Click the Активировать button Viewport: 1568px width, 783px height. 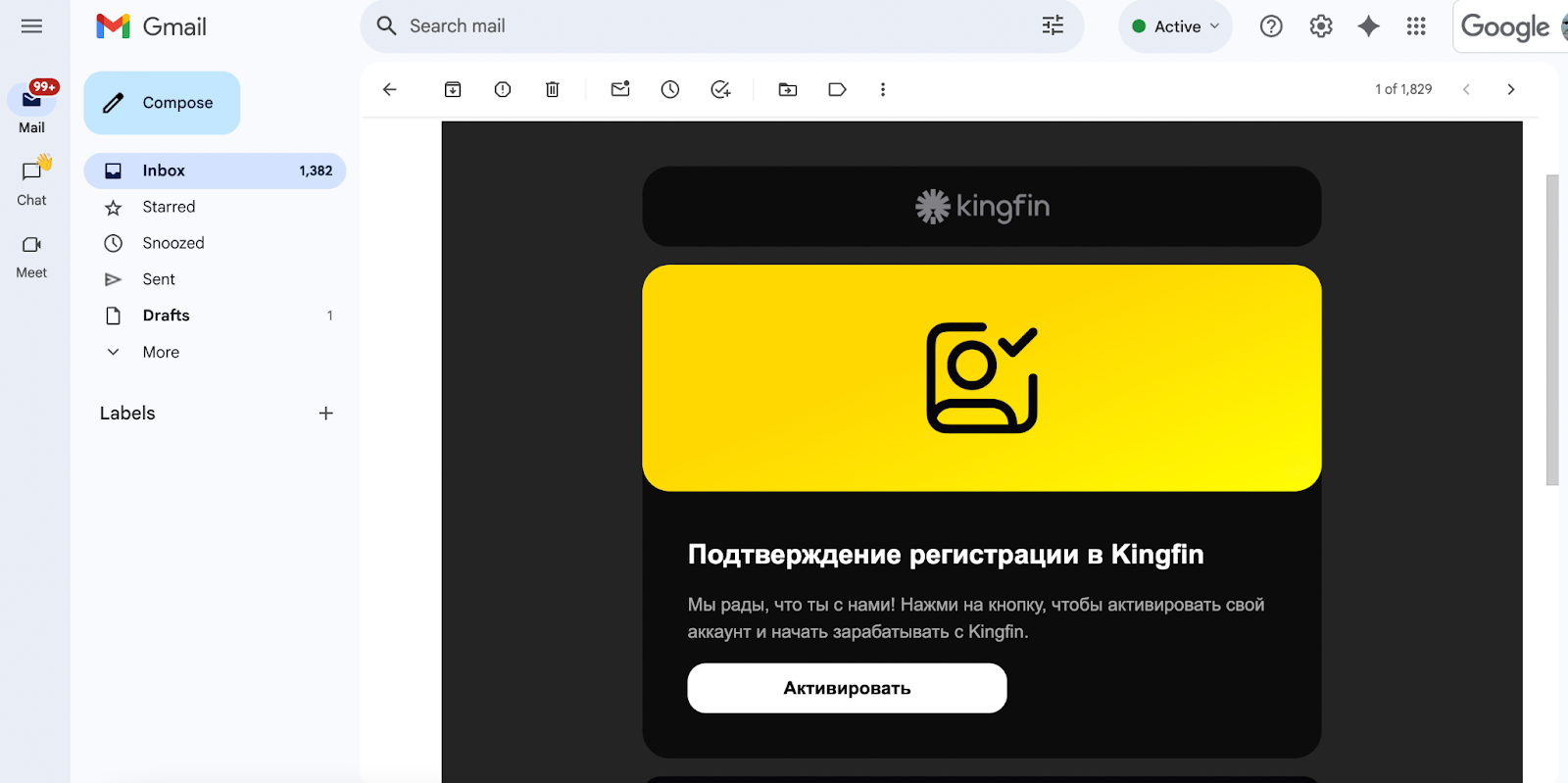847,688
